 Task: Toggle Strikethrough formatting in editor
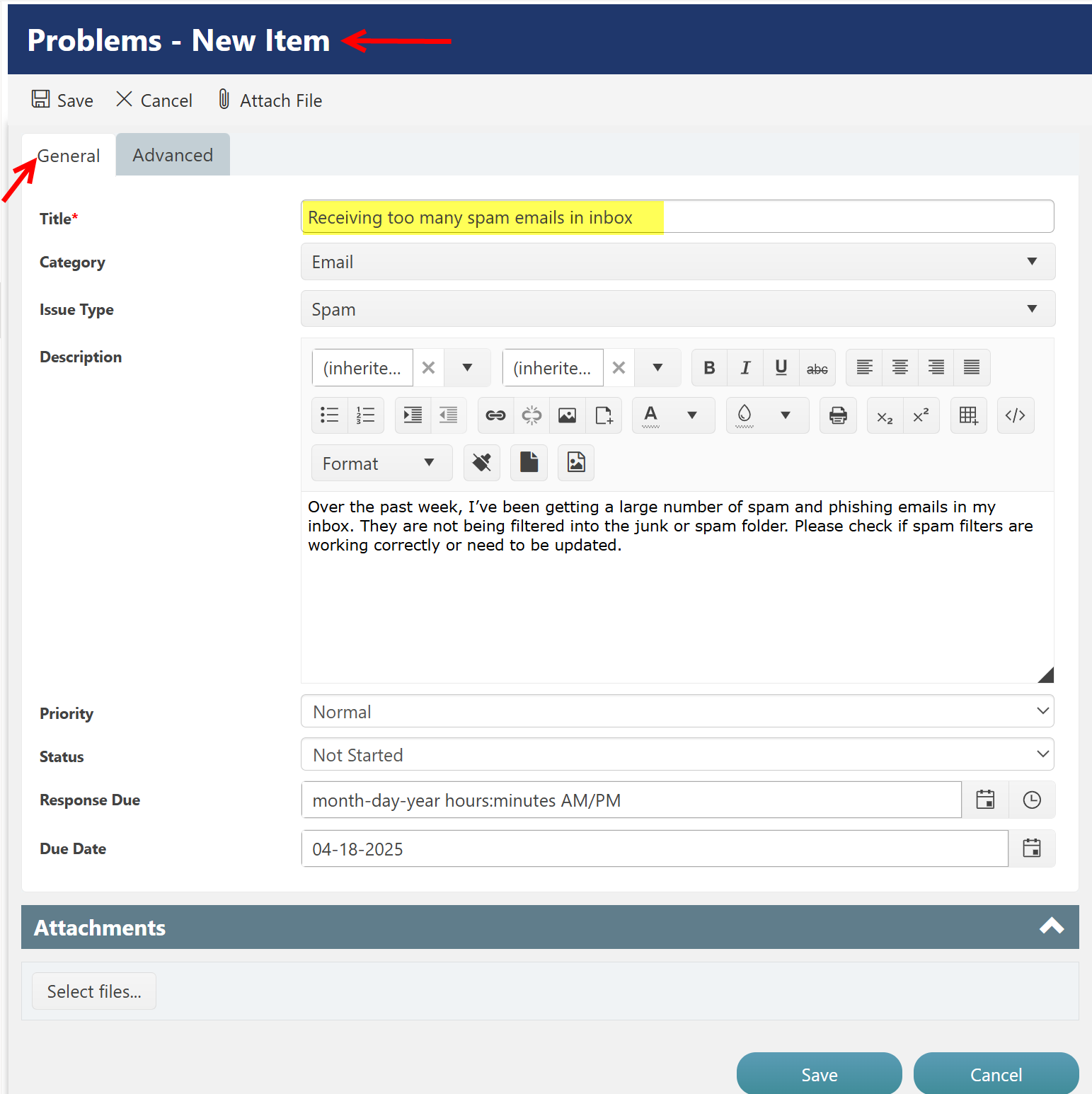[x=817, y=368]
